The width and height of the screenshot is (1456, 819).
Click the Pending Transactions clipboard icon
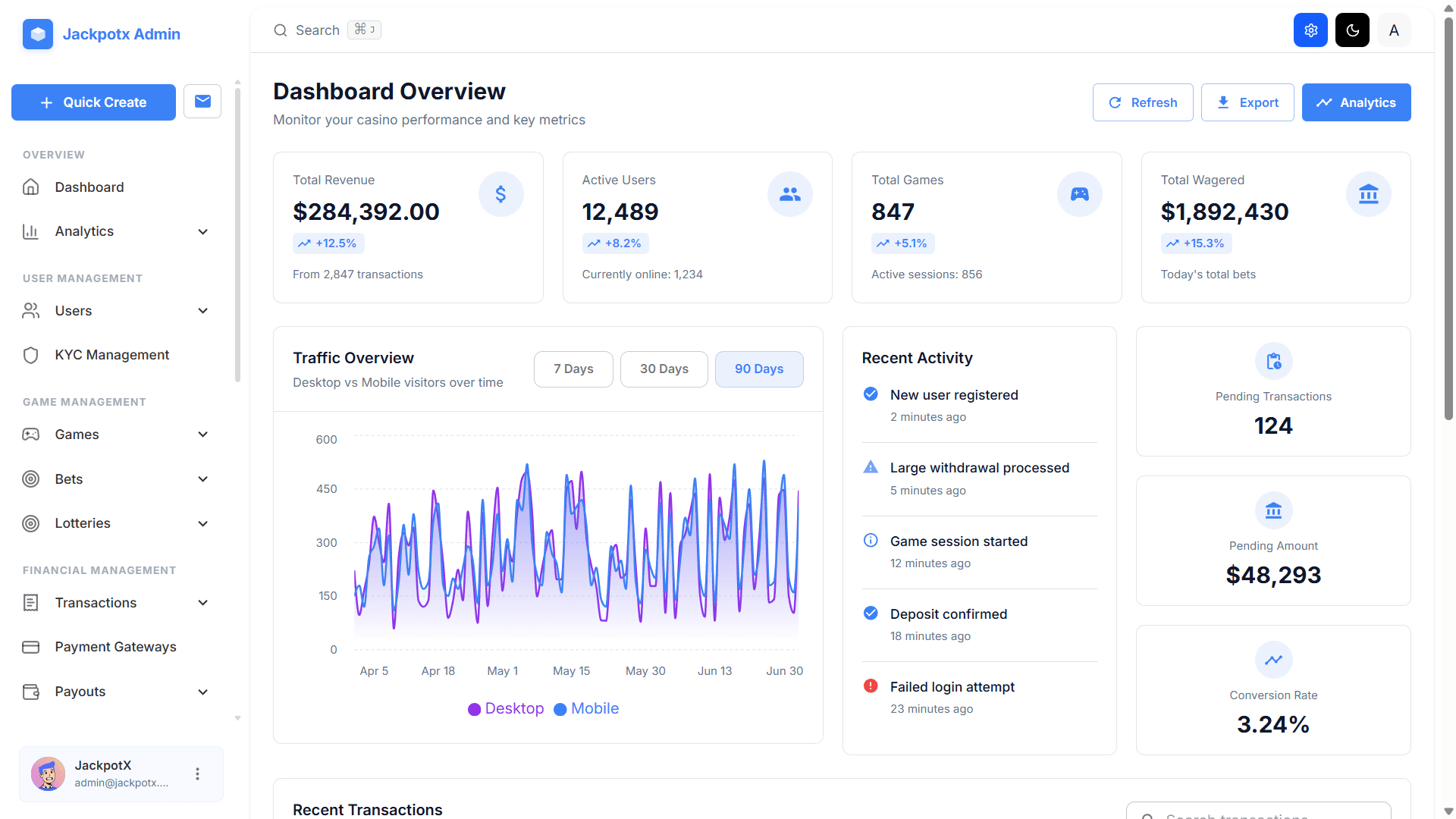1273,361
